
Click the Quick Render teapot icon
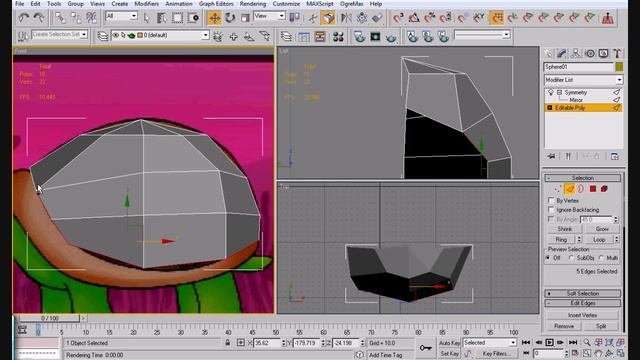pyautogui.click(x=391, y=37)
